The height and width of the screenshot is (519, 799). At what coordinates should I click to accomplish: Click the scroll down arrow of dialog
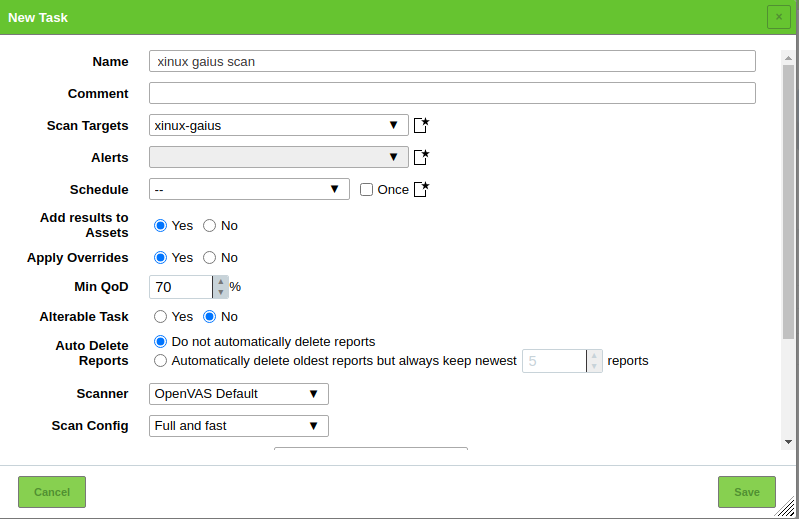[x=788, y=441]
